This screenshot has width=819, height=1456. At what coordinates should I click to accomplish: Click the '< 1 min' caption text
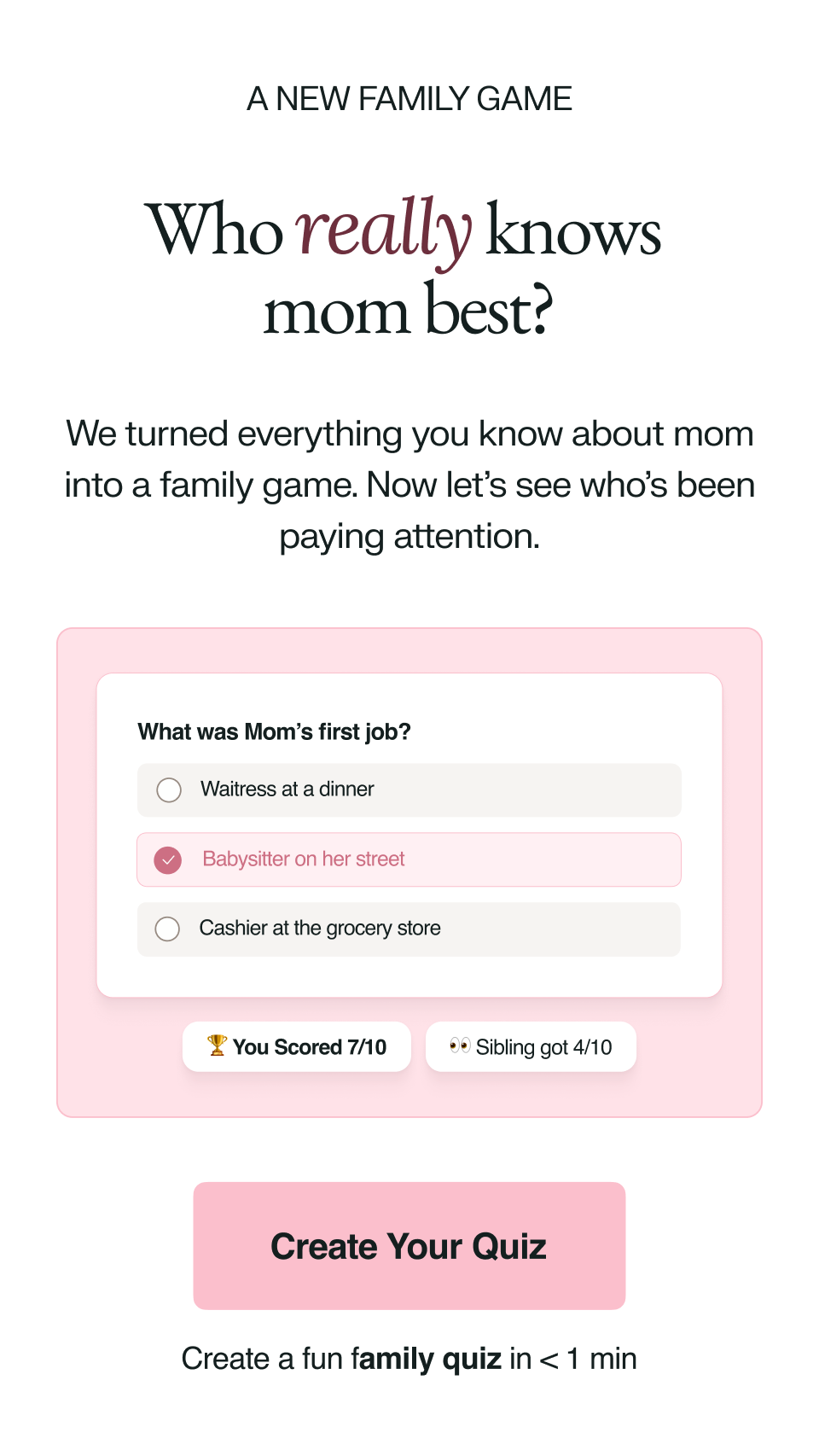pyautogui.click(x=589, y=1359)
